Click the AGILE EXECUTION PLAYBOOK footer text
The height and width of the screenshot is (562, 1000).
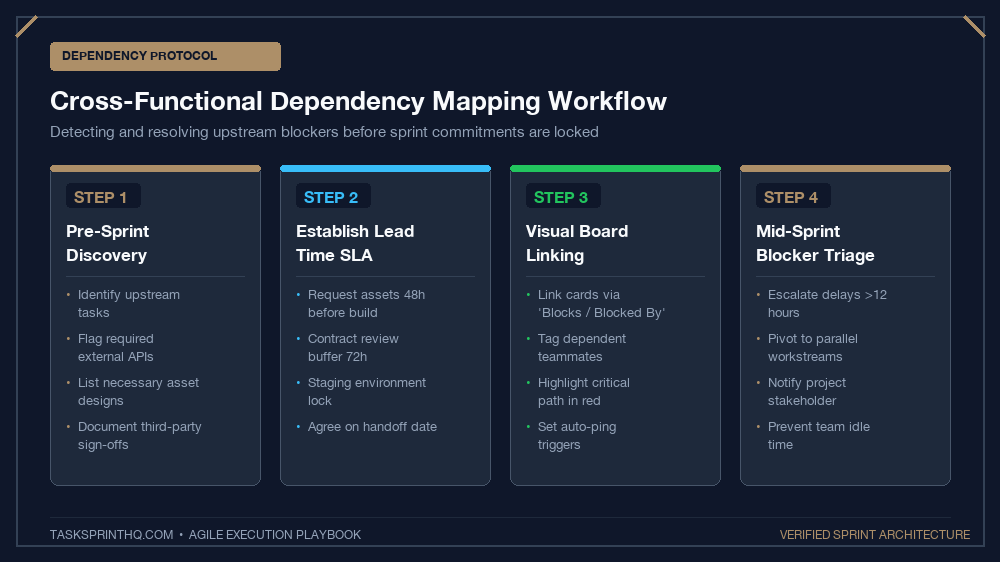tap(275, 535)
